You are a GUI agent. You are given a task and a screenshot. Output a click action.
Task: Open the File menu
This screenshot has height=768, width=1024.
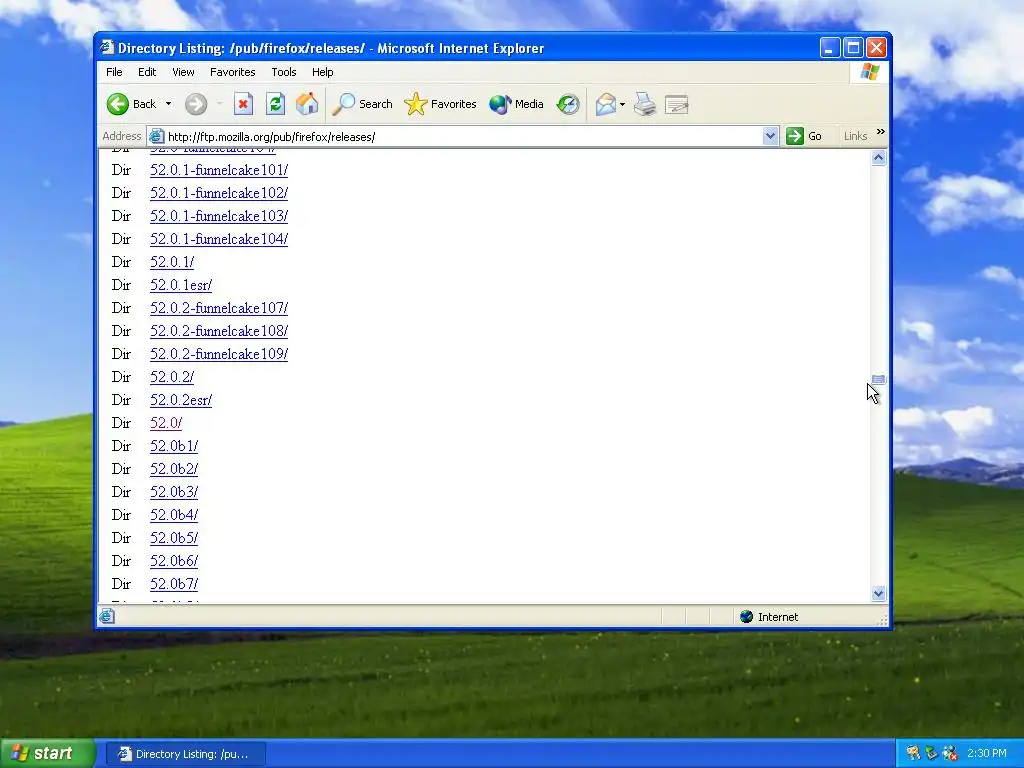click(x=114, y=72)
